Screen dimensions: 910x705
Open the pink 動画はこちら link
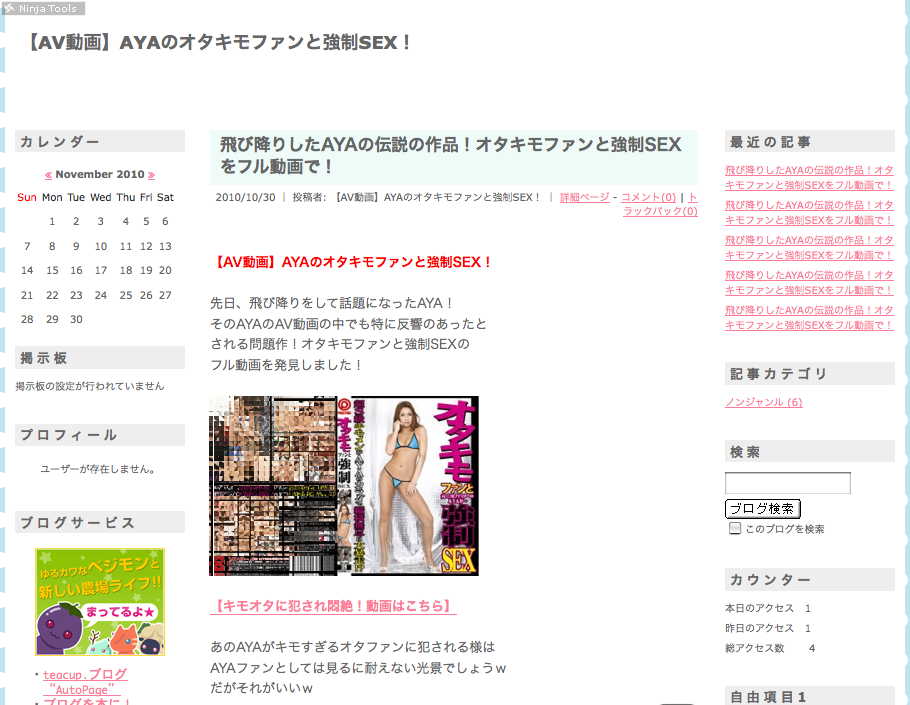point(333,606)
